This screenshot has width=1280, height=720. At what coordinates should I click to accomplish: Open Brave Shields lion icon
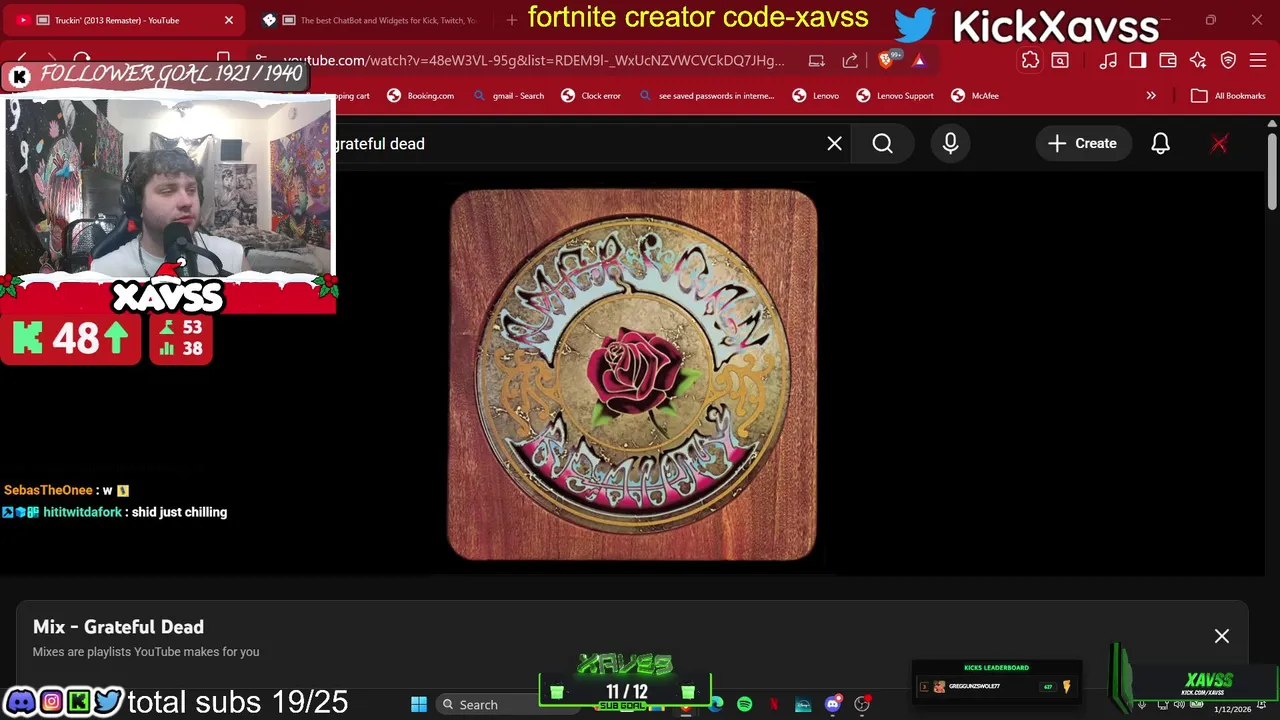point(887,61)
